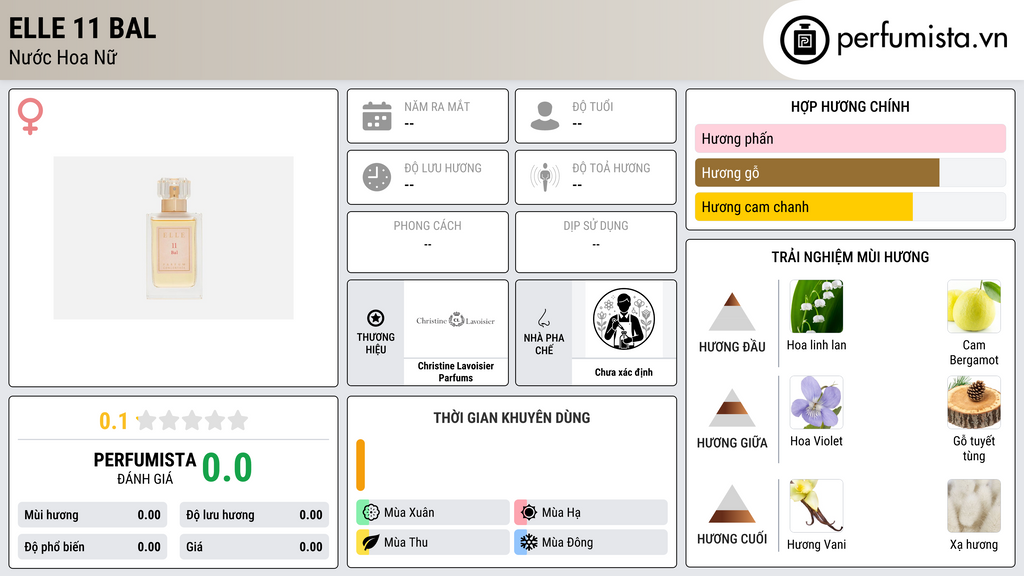Click the green 0.0 Perfumista rating

point(227,468)
